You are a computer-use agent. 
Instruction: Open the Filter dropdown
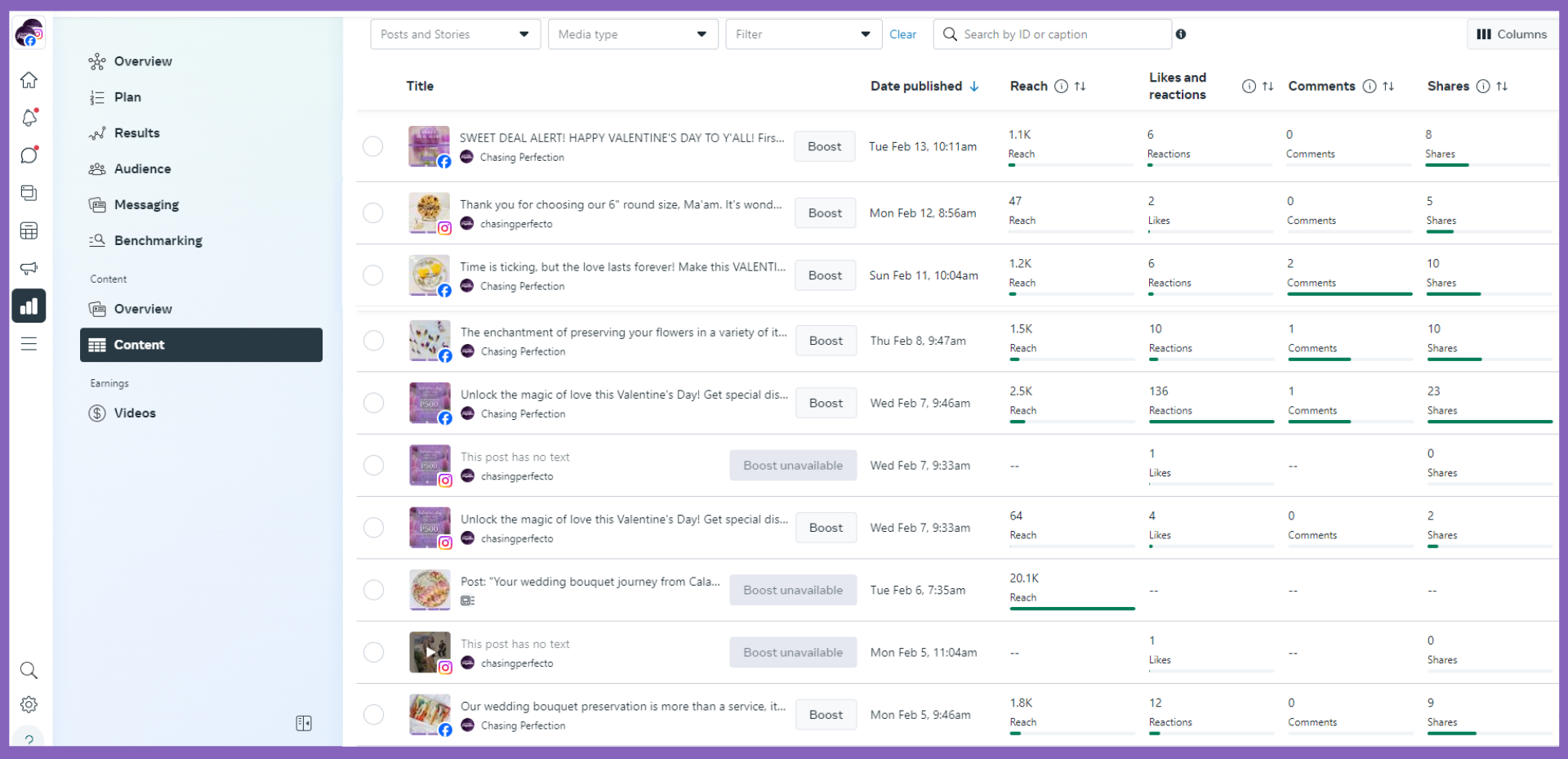804,34
